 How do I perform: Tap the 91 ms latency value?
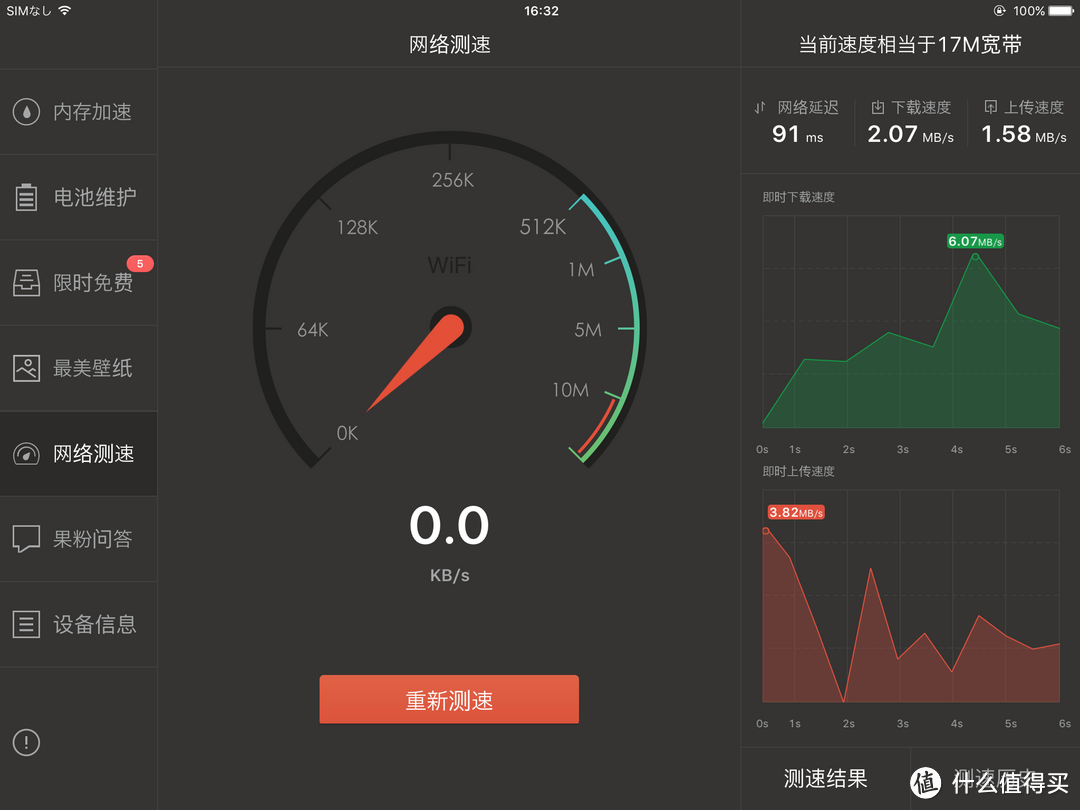point(798,134)
